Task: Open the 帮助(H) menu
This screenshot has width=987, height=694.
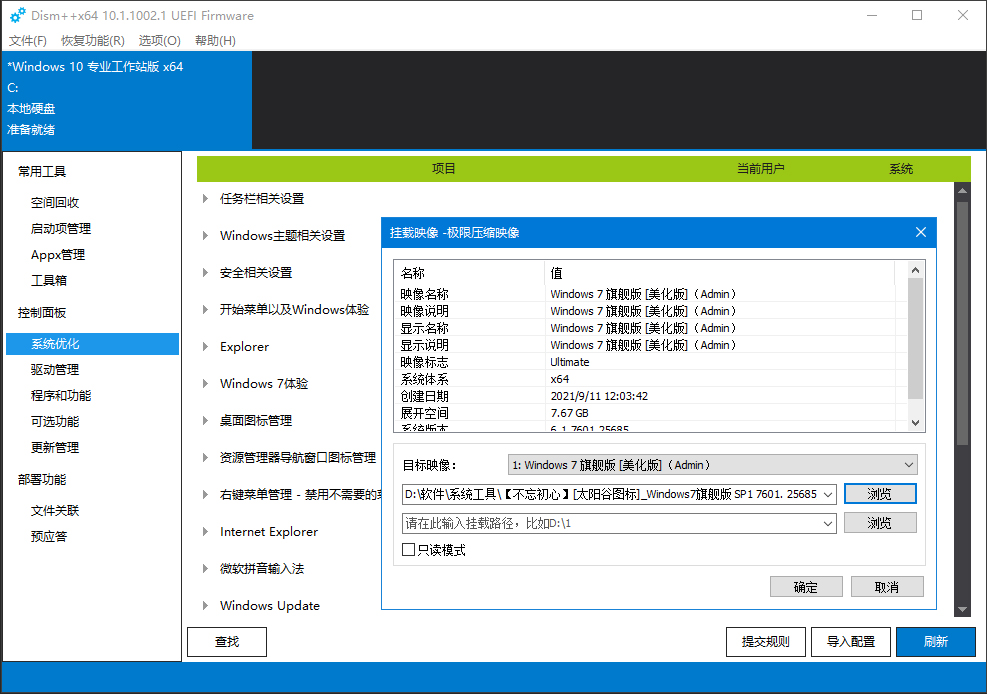Action: (214, 41)
